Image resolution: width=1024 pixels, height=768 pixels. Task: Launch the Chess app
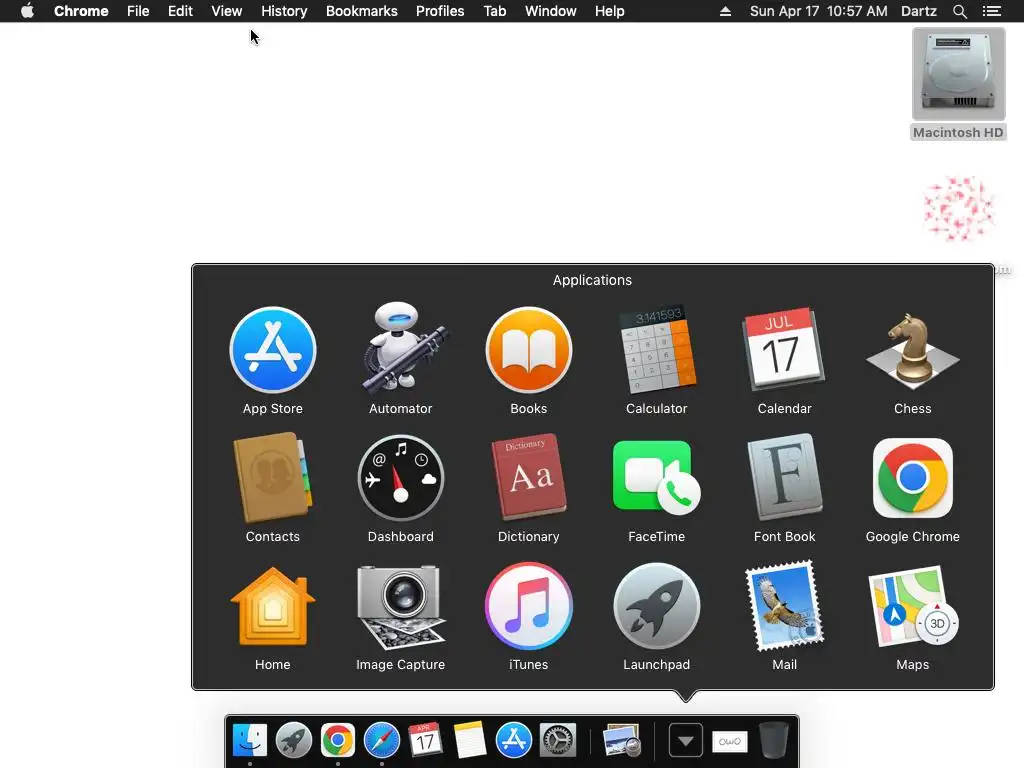(x=912, y=350)
